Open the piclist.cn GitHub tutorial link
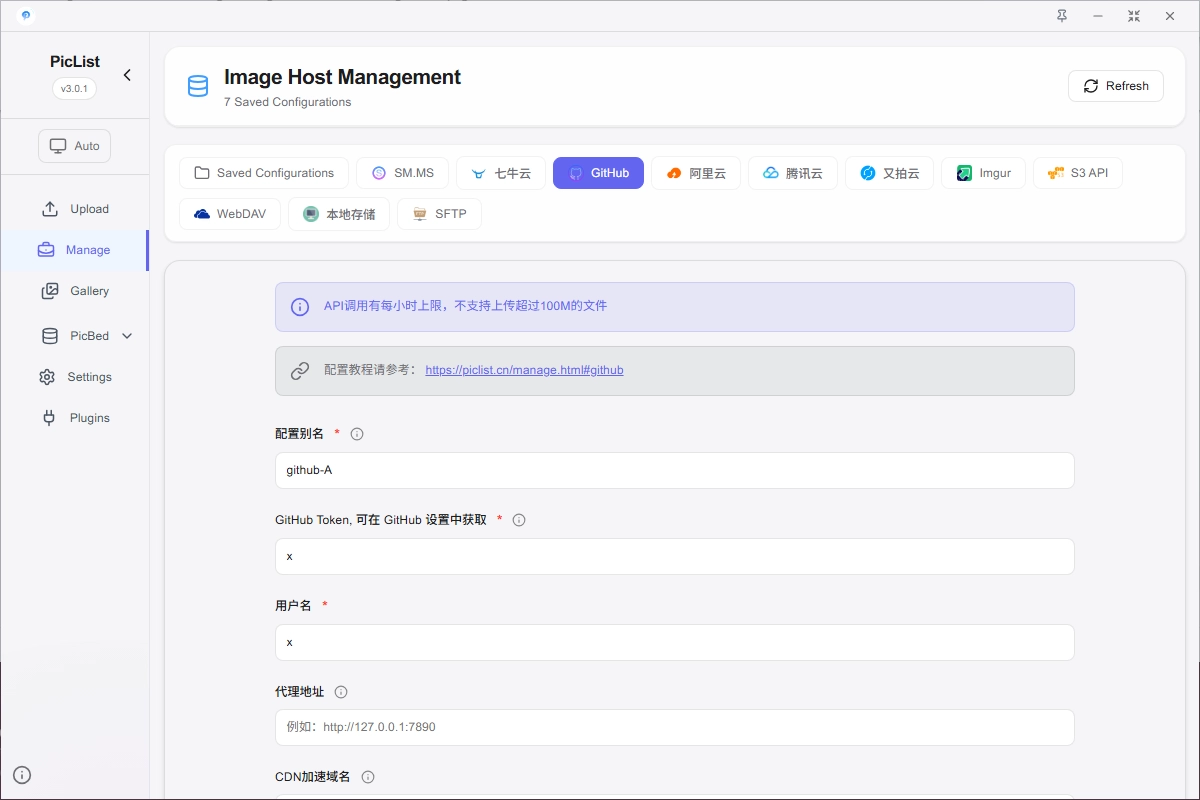Screen dimensions: 1200x800 tap(524, 370)
